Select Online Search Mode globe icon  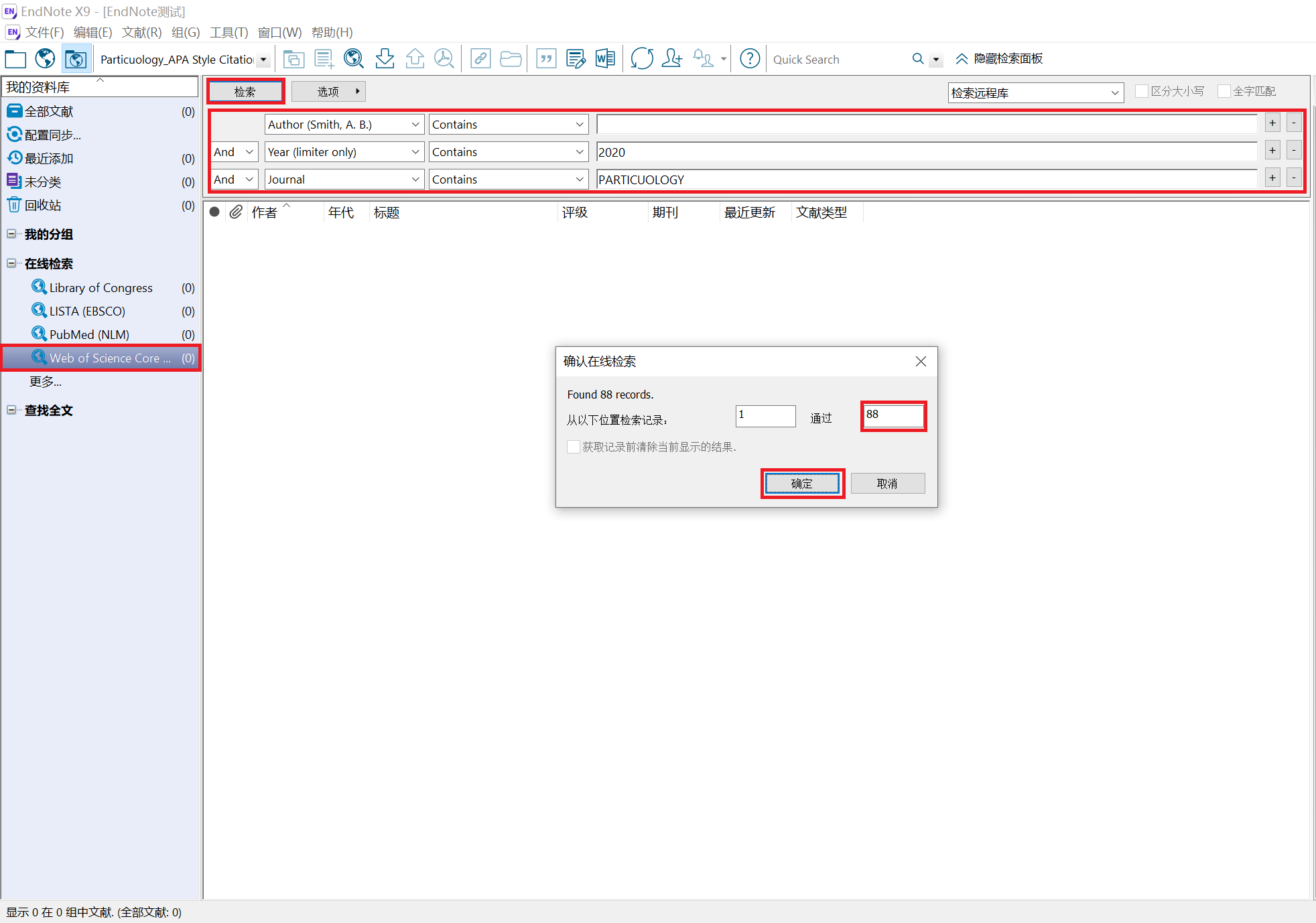pyautogui.click(x=45, y=60)
